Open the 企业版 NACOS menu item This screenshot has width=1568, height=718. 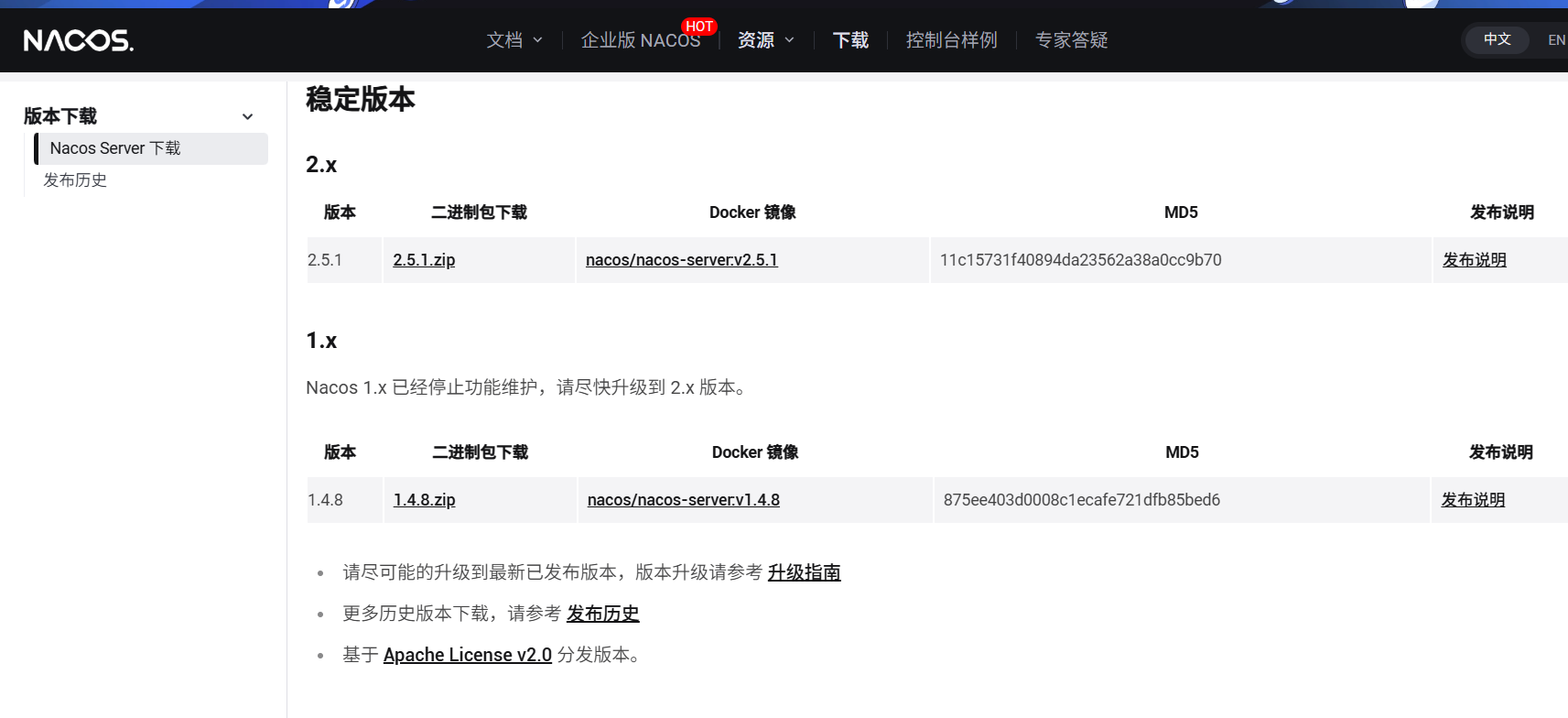pyautogui.click(x=641, y=40)
